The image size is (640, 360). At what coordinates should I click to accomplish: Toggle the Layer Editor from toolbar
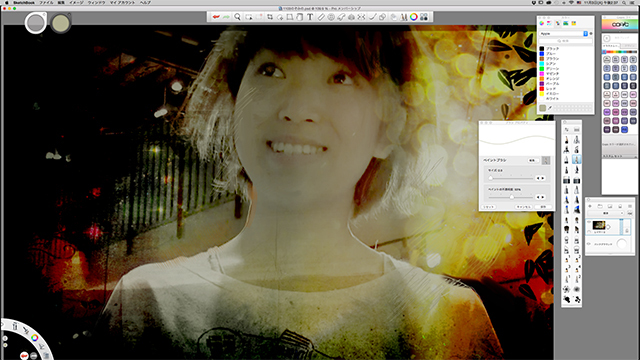pyautogui.click(x=393, y=17)
